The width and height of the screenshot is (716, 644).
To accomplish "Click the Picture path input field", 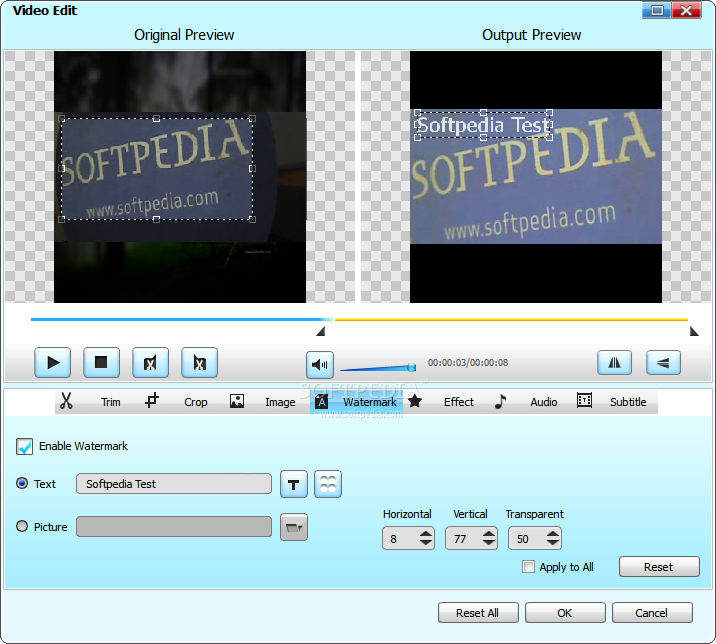I will (174, 527).
